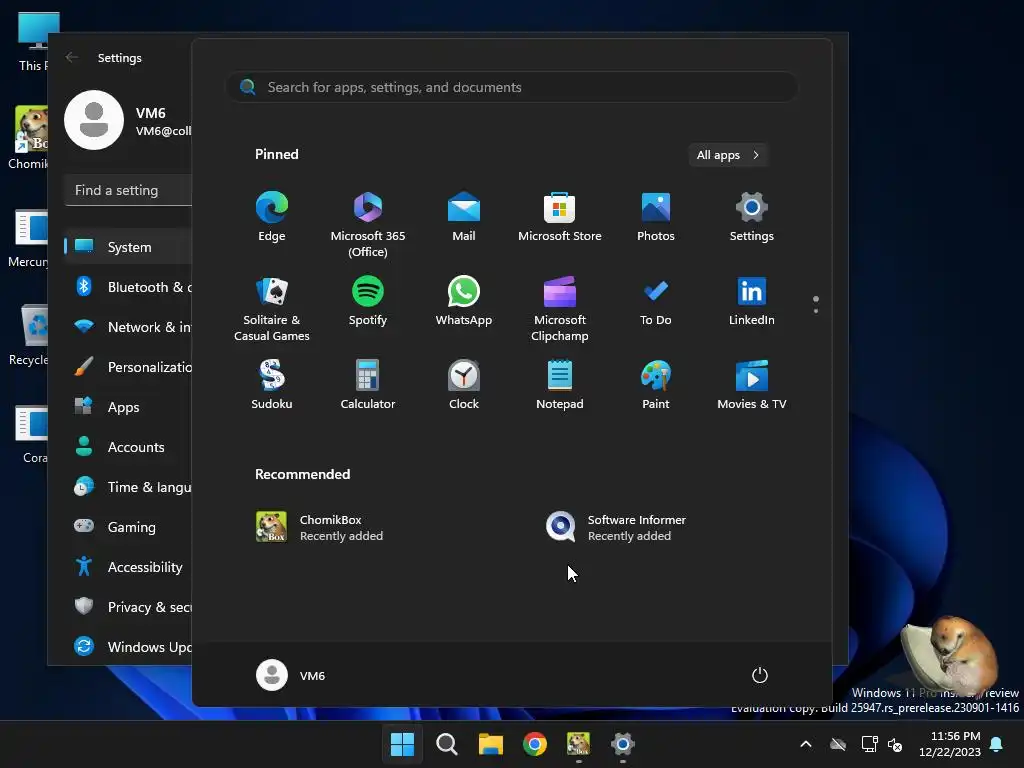This screenshot has width=1024, height=768.
Task: Open the To Do app
Action: click(656, 301)
